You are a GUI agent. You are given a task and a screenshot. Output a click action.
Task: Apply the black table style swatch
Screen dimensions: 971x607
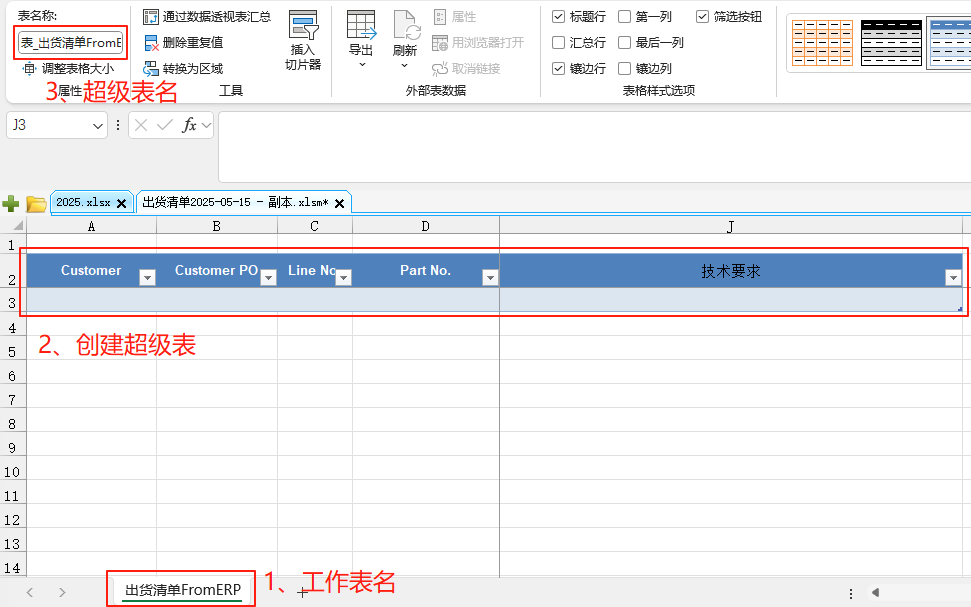[891, 43]
